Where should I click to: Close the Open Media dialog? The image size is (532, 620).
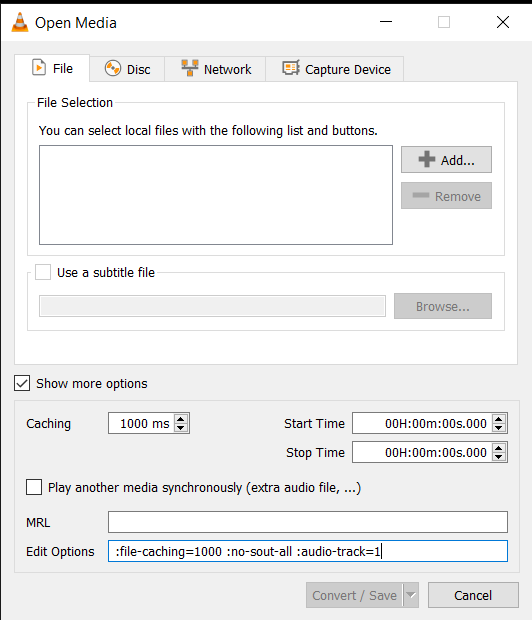(x=503, y=22)
